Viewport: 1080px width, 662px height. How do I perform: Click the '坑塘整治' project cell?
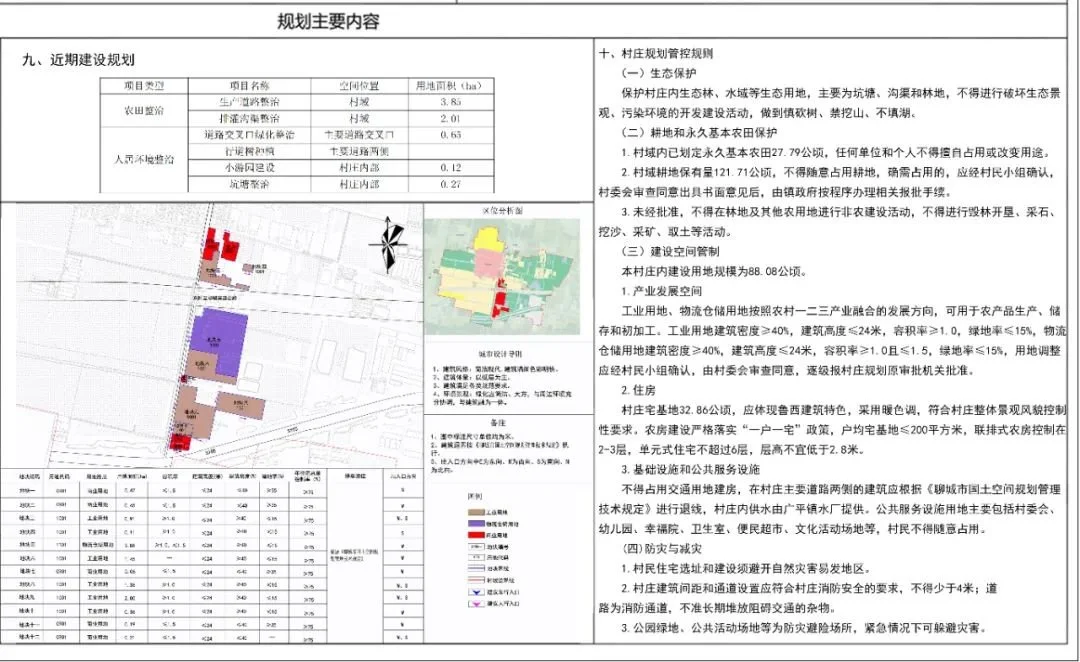[x=249, y=185]
